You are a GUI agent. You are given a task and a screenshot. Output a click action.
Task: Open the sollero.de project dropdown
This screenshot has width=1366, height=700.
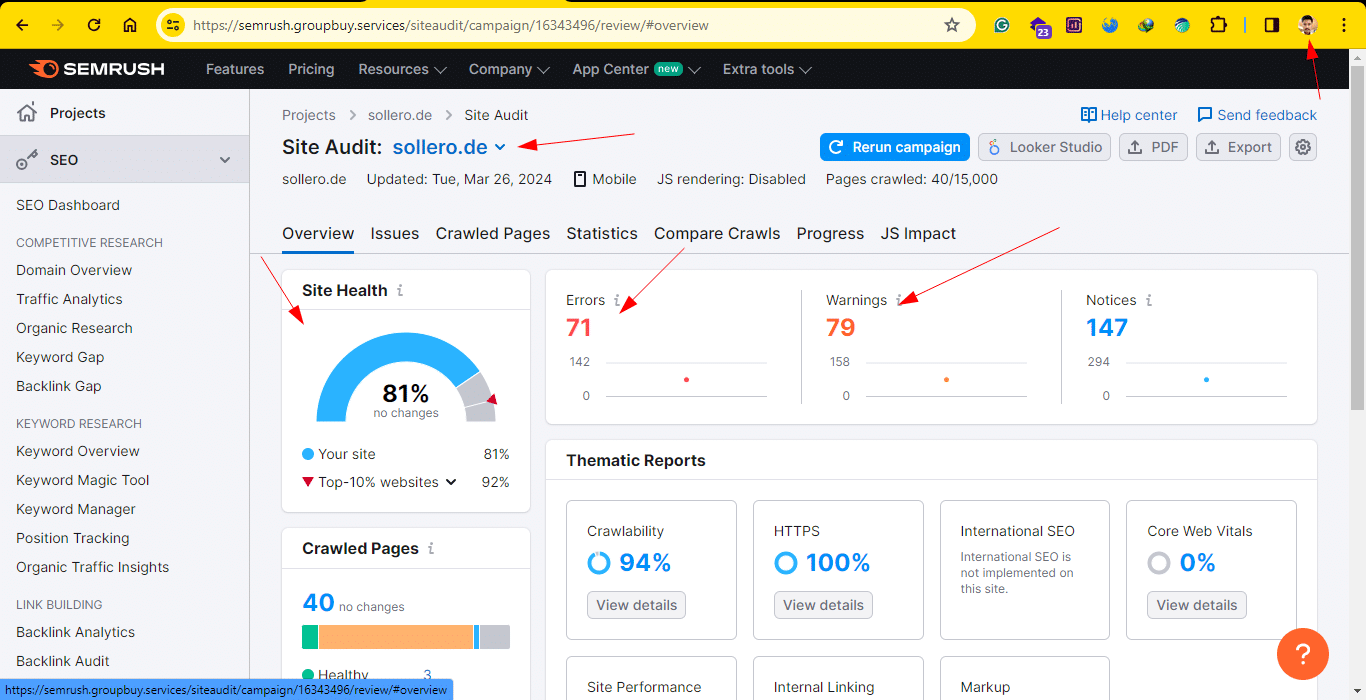pyautogui.click(x=450, y=147)
